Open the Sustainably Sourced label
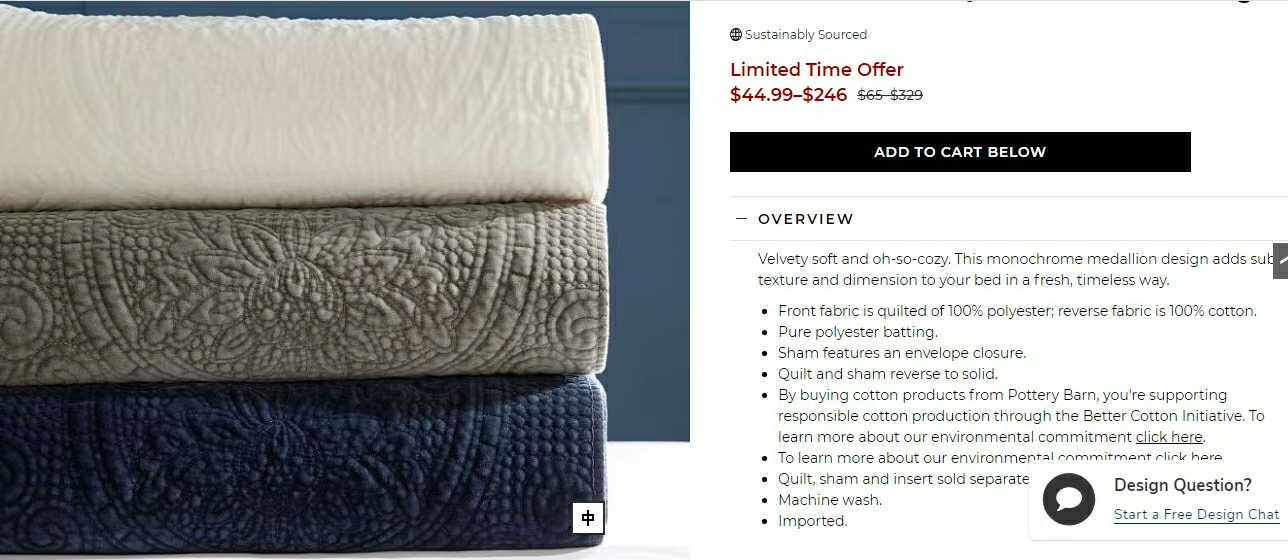Viewport: 1288px width, 560px height. click(806, 35)
